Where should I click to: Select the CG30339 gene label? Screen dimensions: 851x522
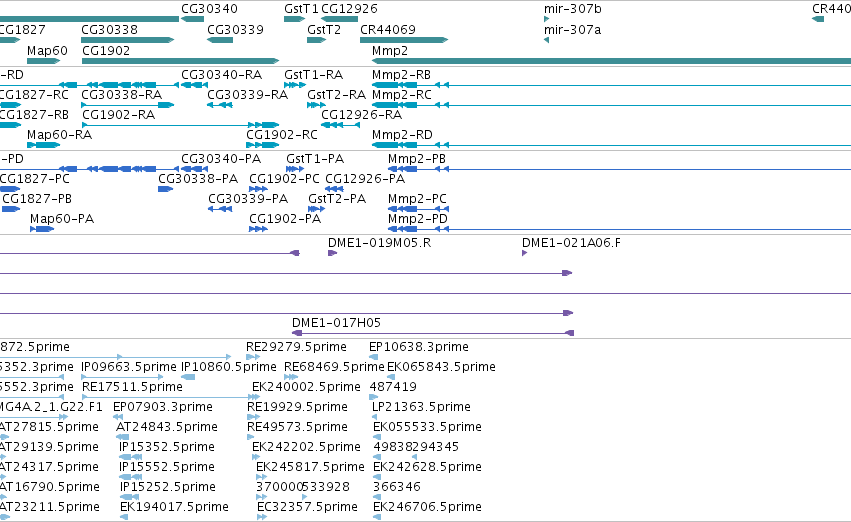pos(236,30)
